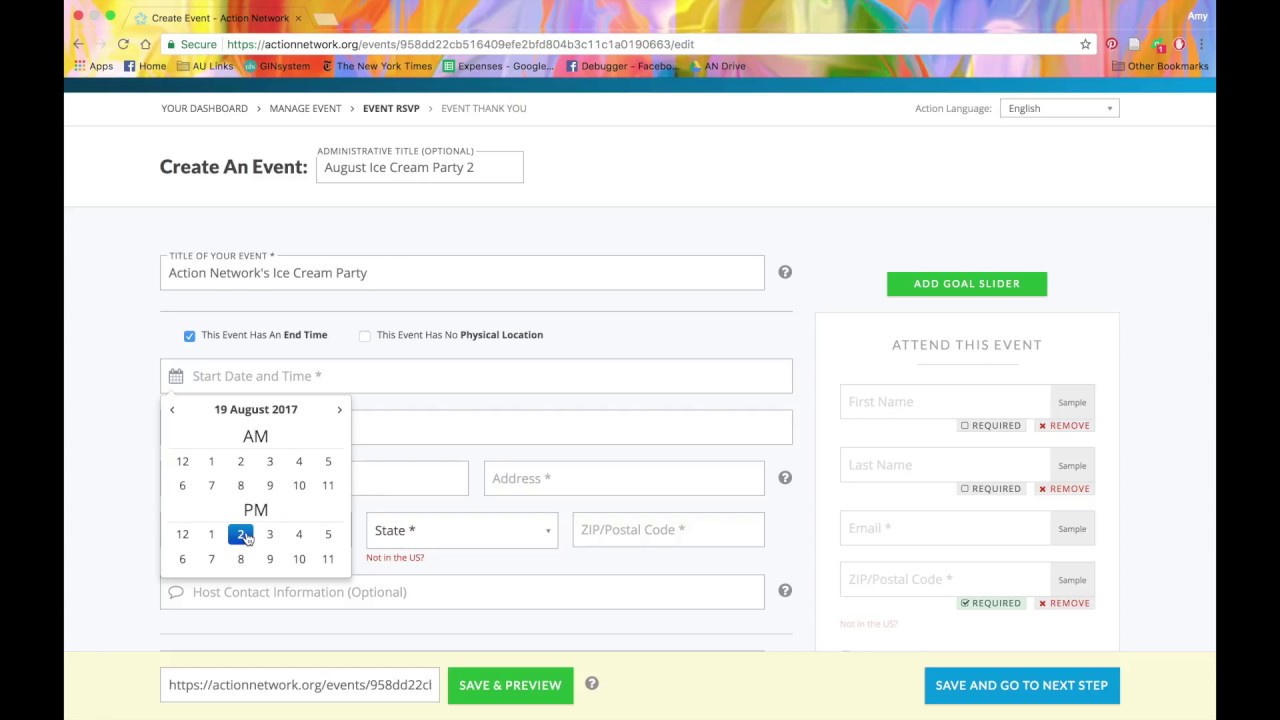Screen dimensions: 1280x720
Task: Select 2 PM in the time picker
Action: click(240, 534)
